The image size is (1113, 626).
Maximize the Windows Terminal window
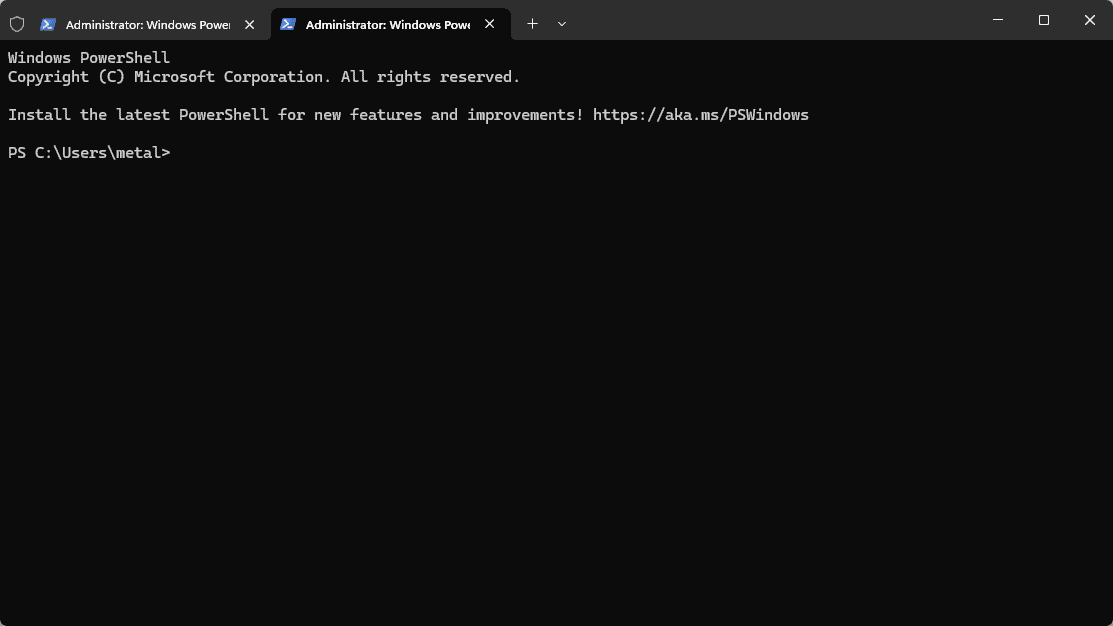click(1044, 20)
